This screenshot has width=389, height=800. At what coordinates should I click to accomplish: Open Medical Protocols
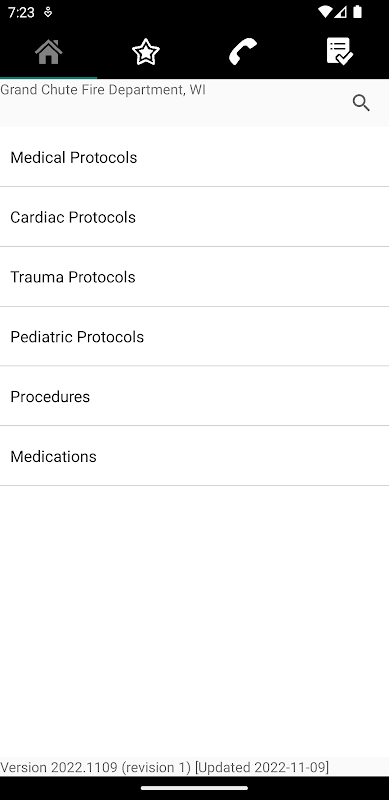194,157
